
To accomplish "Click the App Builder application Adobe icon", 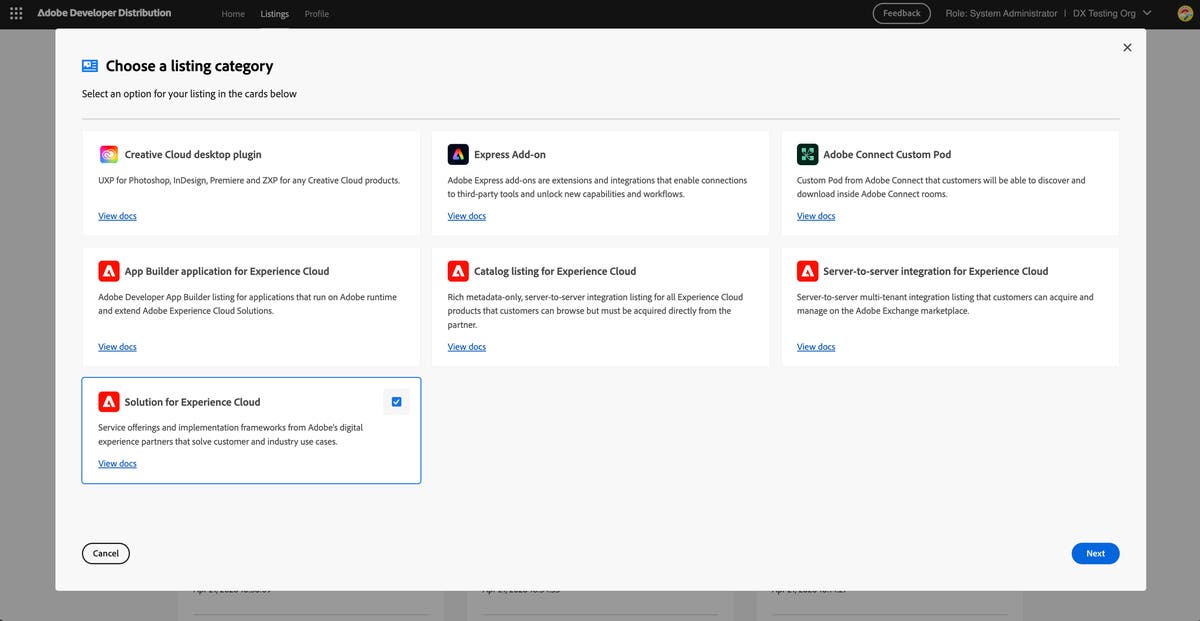I will (x=109, y=271).
